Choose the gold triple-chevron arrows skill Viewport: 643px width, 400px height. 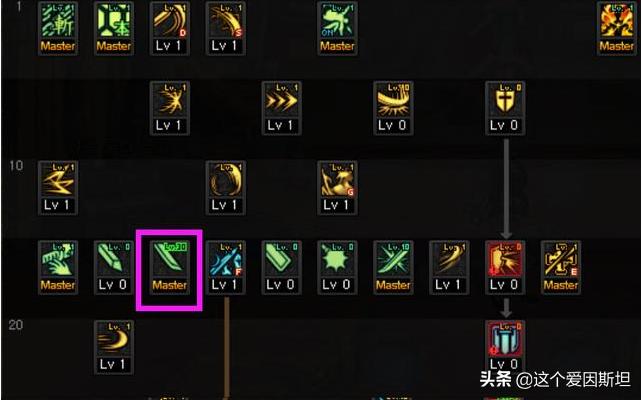[281, 108]
